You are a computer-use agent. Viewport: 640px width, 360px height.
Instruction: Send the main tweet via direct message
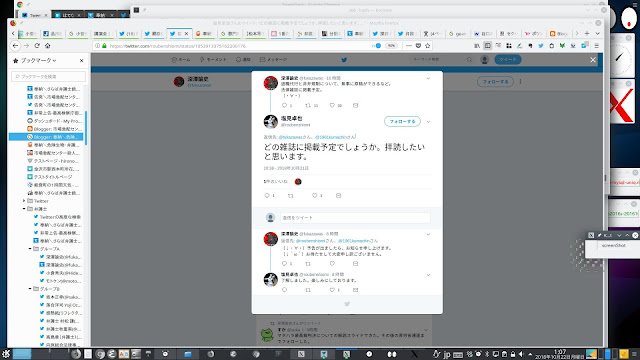[x=338, y=196]
